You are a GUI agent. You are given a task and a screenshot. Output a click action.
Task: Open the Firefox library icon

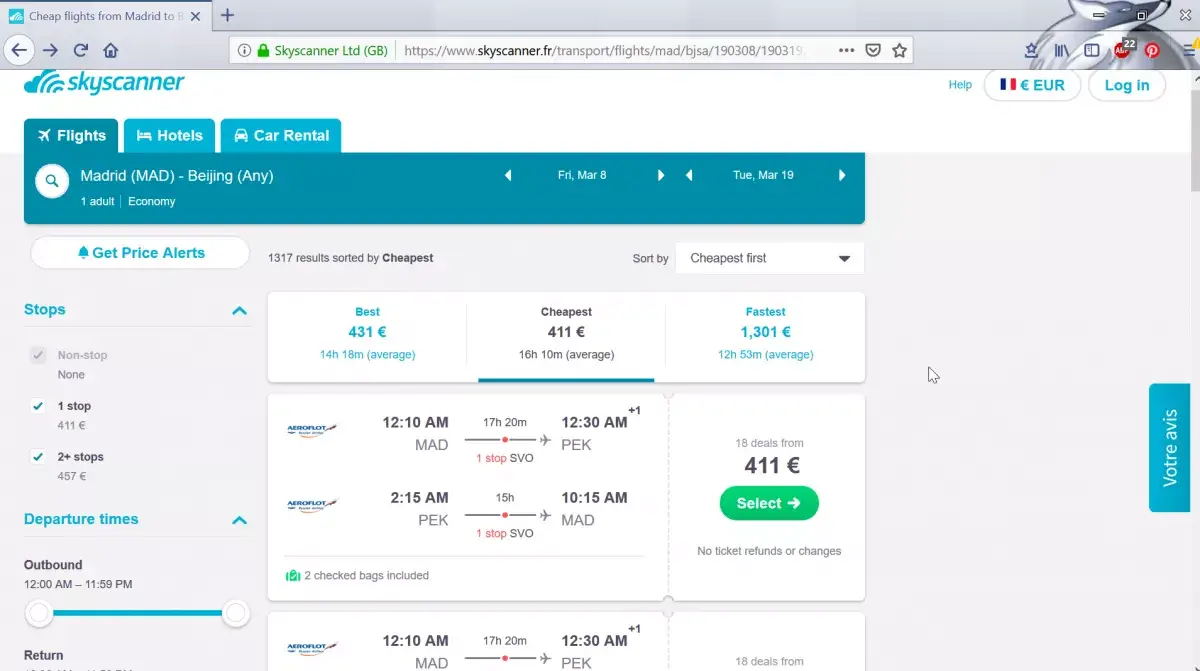click(x=1061, y=50)
